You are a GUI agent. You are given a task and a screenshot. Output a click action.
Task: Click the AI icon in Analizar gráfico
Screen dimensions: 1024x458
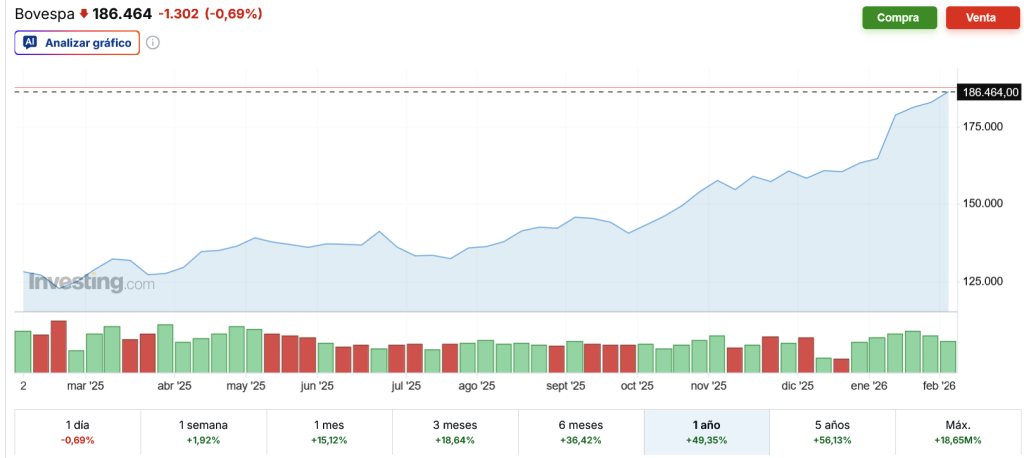29,43
